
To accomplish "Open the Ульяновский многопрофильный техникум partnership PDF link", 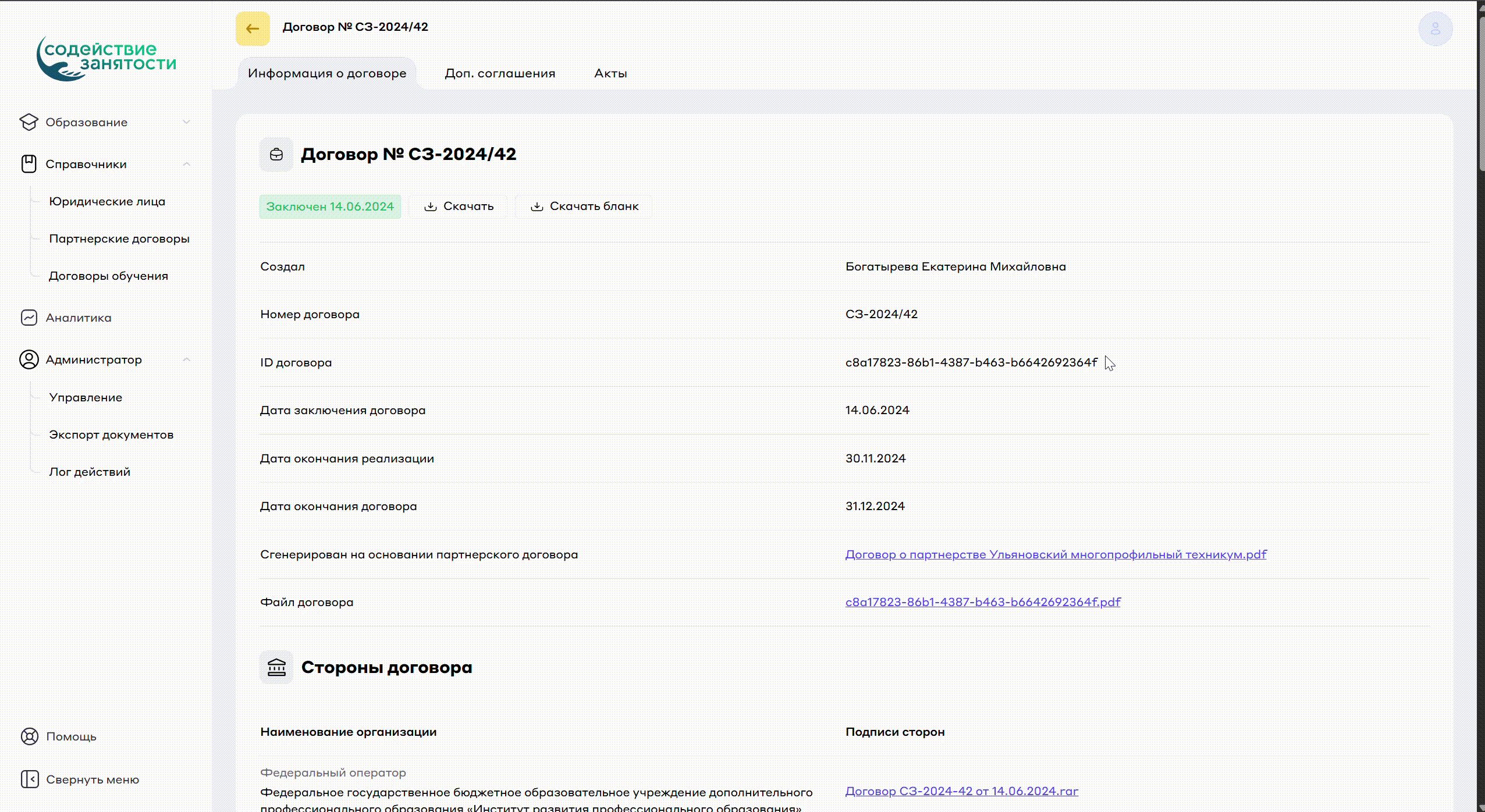I will pos(1056,554).
